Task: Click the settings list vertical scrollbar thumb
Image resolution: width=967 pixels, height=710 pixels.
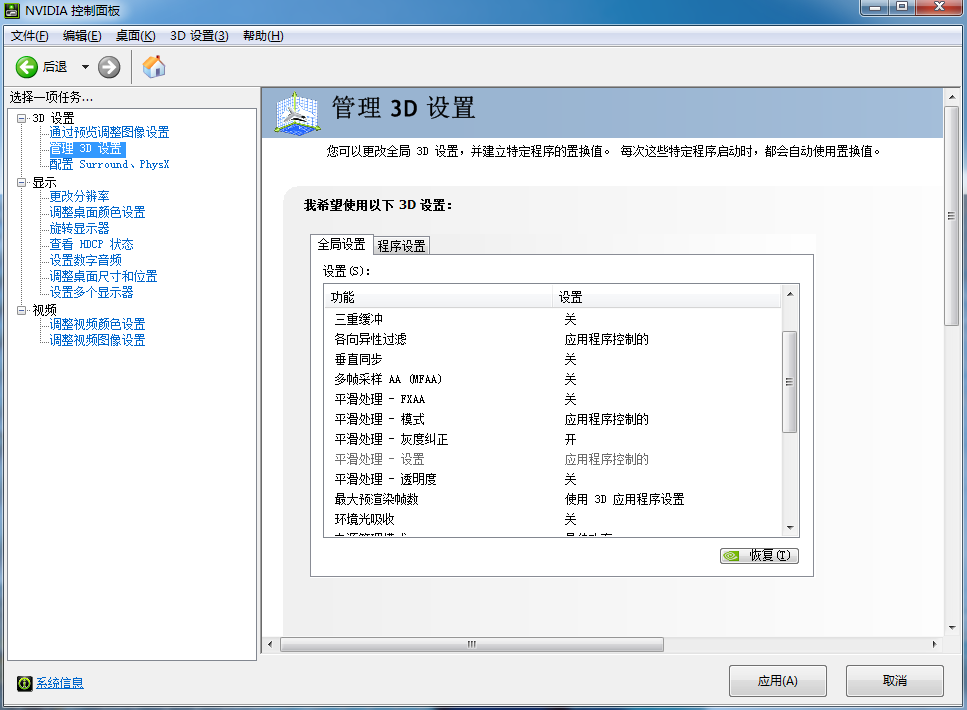Action: (x=789, y=382)
